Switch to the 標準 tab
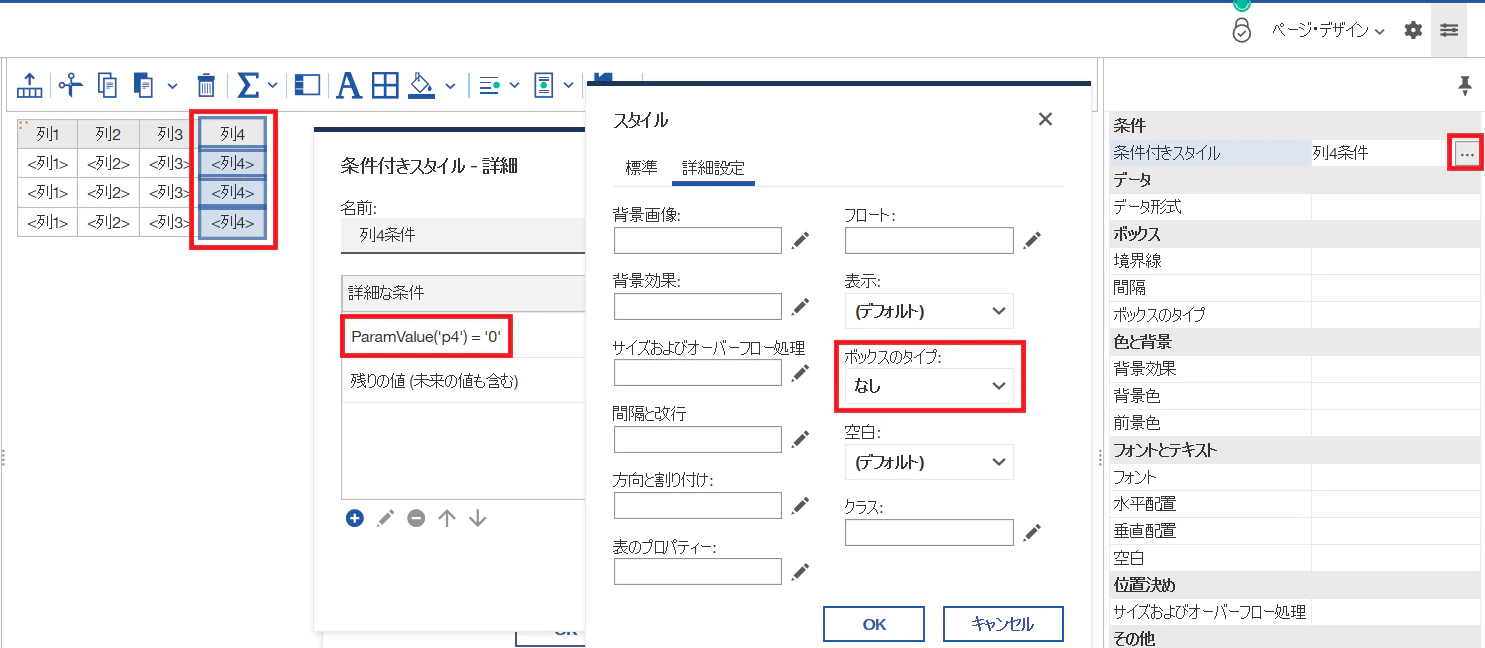The image size is (1485, 648). (641, 168)
